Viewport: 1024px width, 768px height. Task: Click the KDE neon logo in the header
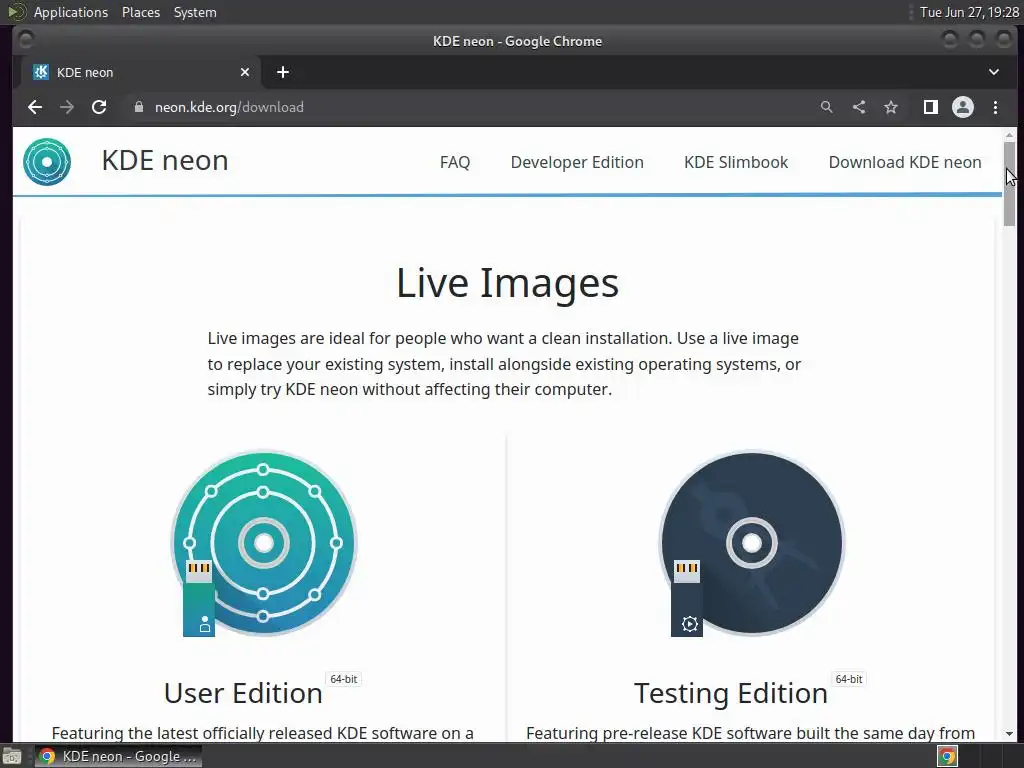(x=47, y=162)
